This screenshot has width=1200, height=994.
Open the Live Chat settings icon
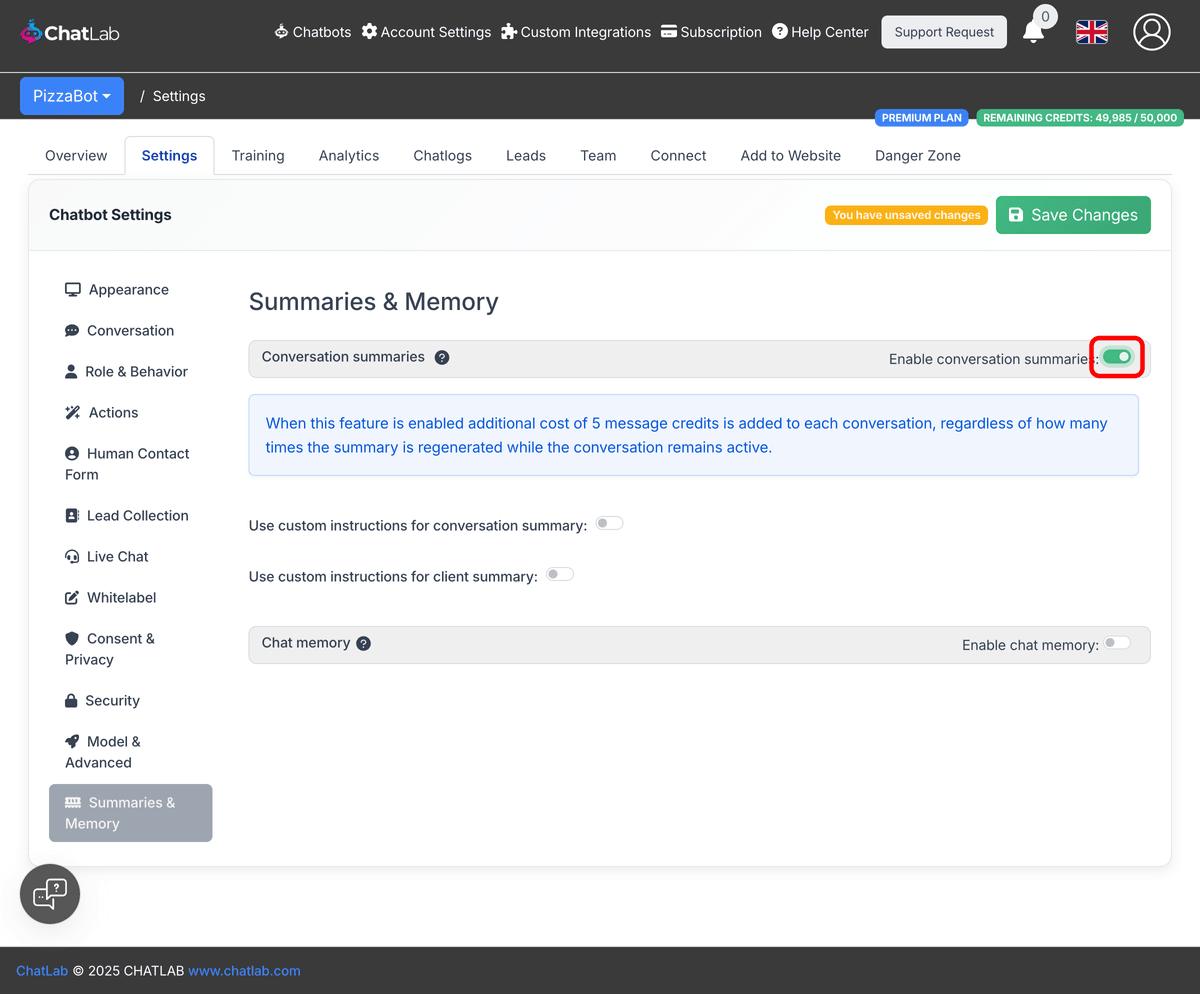71,556
